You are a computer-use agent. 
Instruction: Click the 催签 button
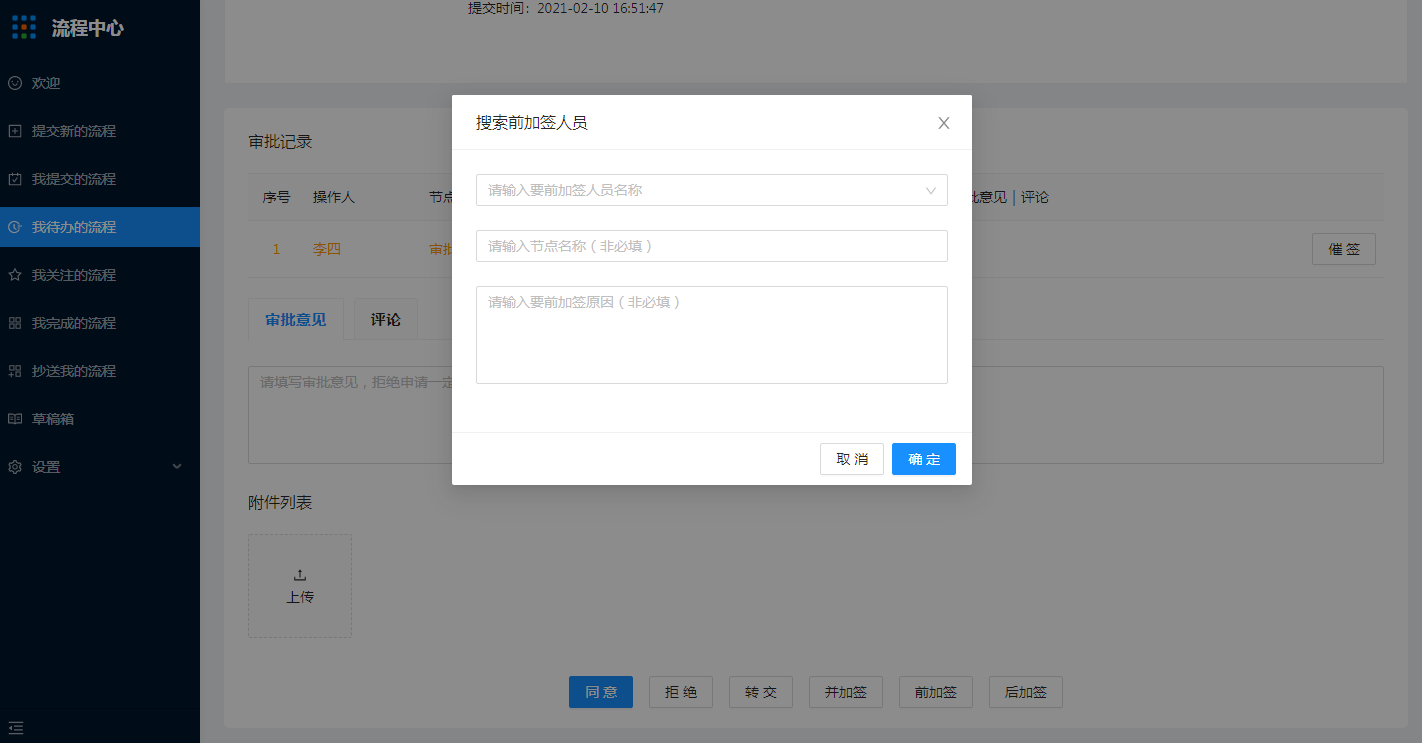pos(1344,249)
